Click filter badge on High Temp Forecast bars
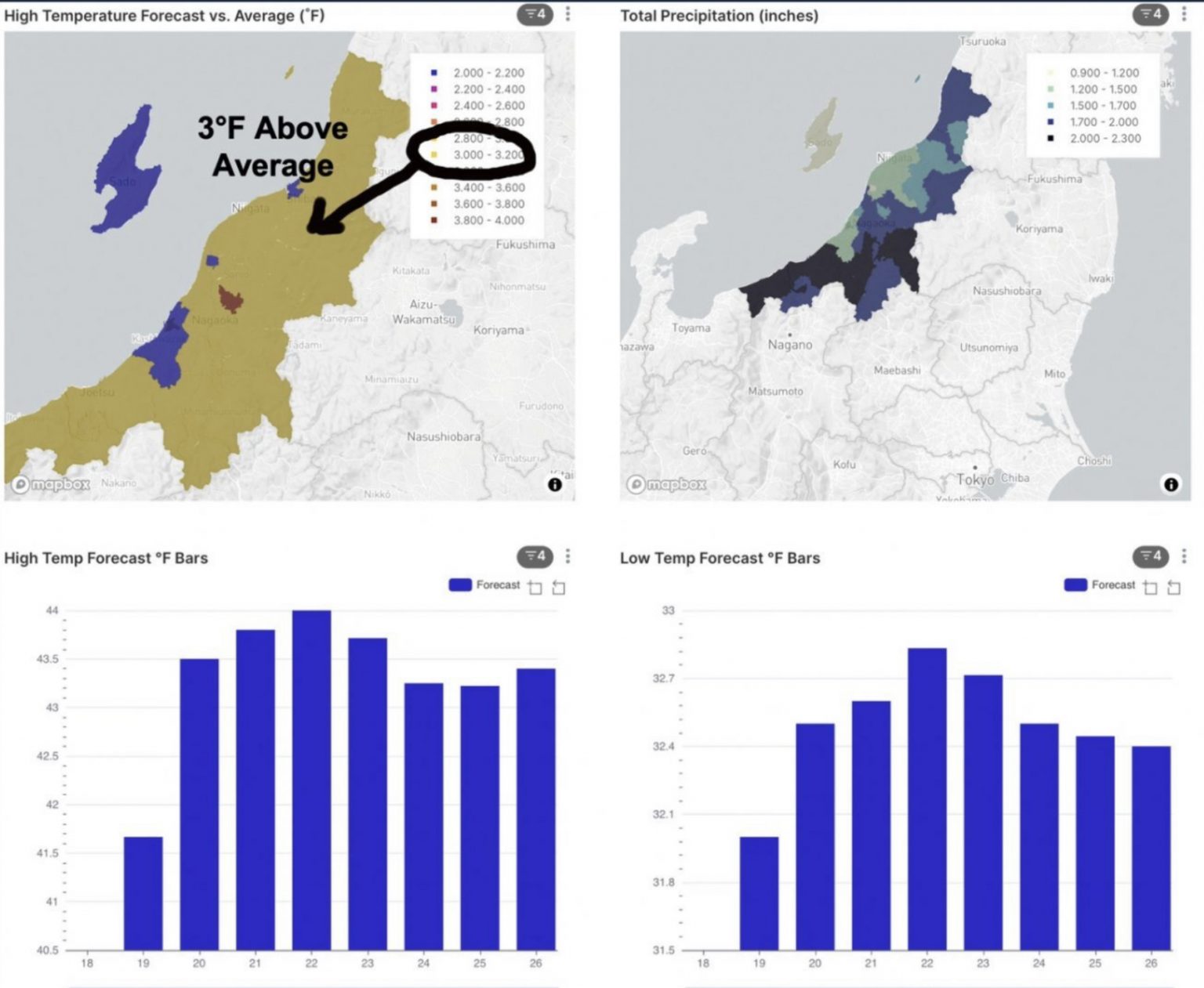The width and height of the screenshot is (1204, 988). click(535, 556)
